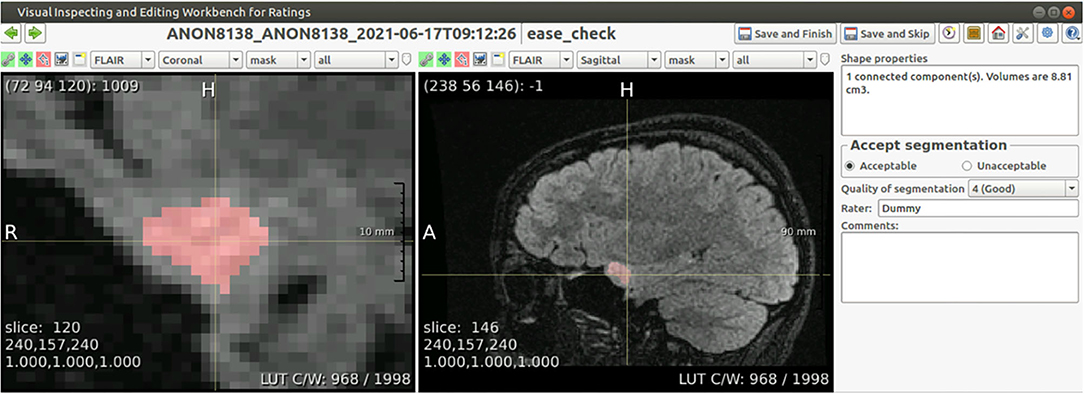This screenshot has width=1084, height=394.
Task: Open settings gear icon in top toolbar
Action: click(1047, 33)
